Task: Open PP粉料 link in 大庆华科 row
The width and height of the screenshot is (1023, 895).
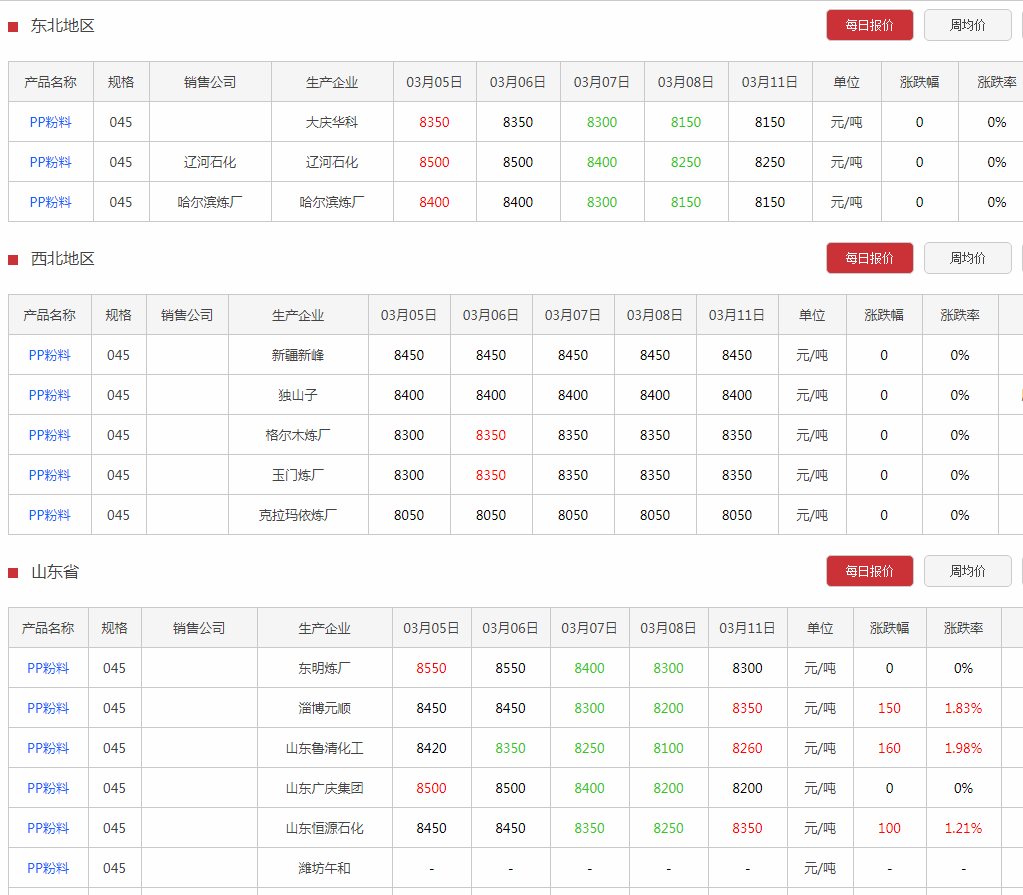Action: click(50, 122)
